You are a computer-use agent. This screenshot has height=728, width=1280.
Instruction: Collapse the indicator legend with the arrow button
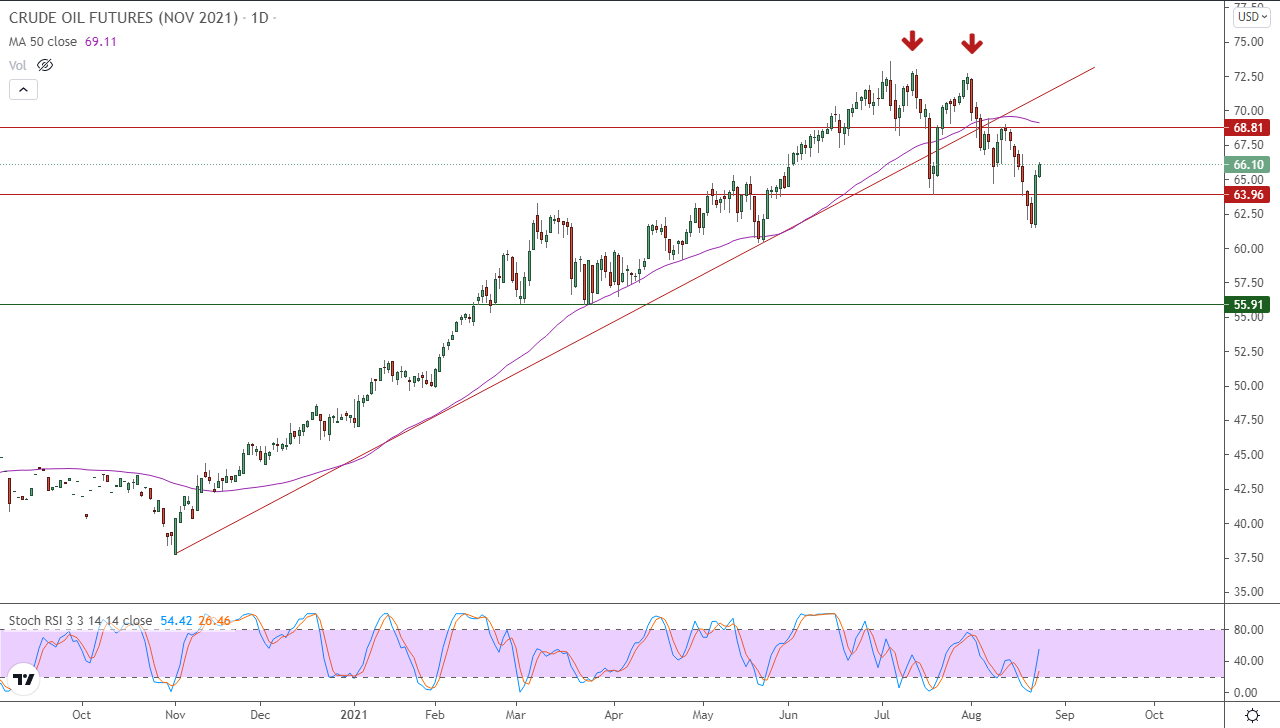click(x=24, y=89)
